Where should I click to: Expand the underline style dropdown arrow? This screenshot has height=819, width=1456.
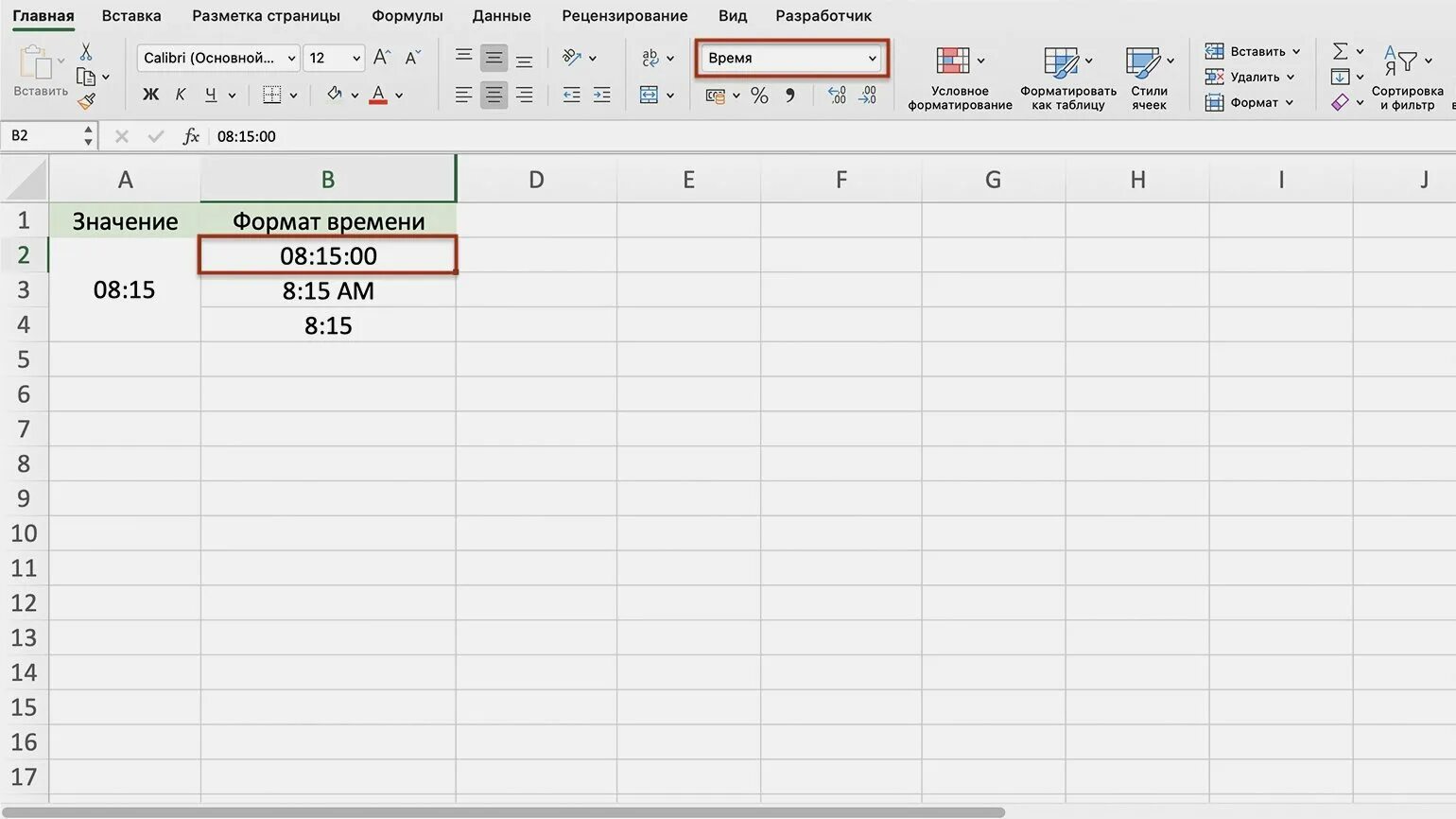[232, 96]
